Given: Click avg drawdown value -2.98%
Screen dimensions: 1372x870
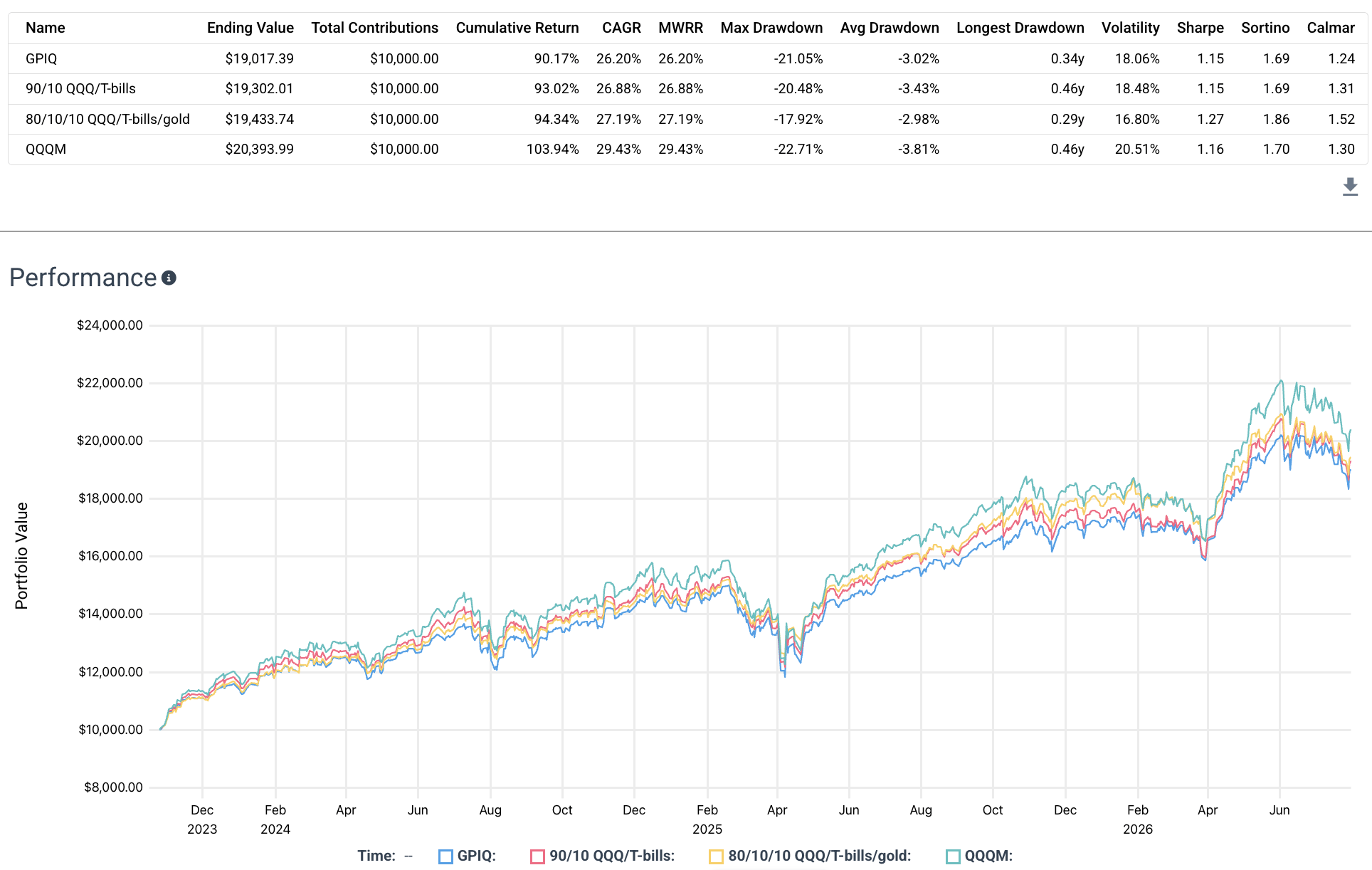Looking at the screenshot, I should click(919, 119).
